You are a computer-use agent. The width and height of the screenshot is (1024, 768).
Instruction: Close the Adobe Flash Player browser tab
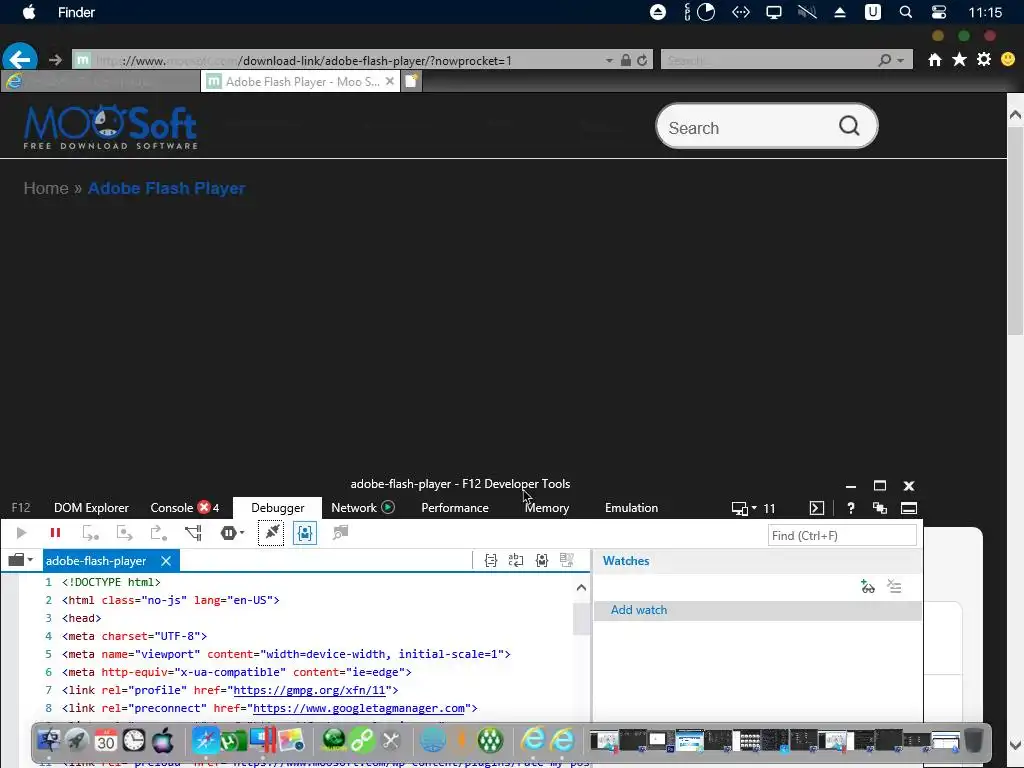coord(390,81)
